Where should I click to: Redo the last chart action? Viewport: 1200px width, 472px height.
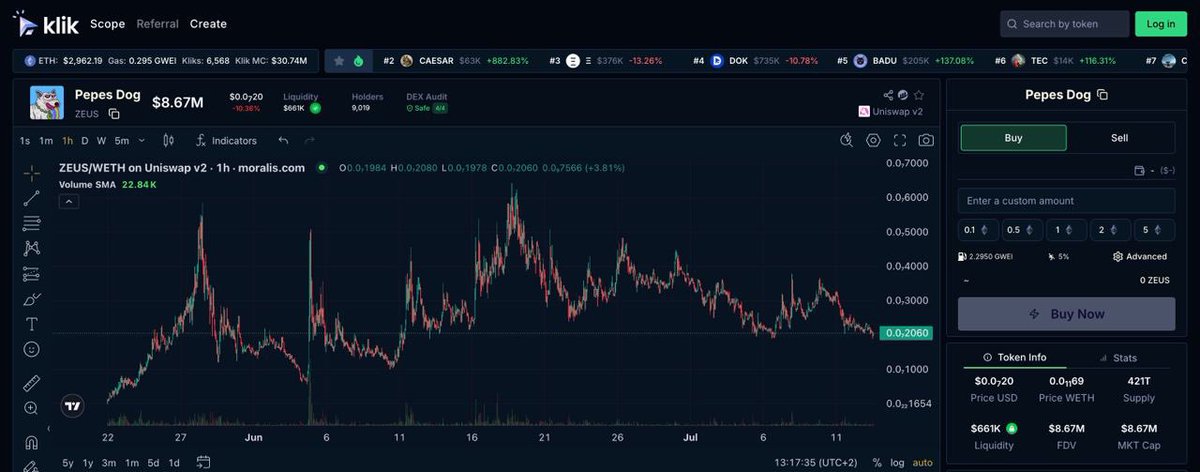[309, 141]
